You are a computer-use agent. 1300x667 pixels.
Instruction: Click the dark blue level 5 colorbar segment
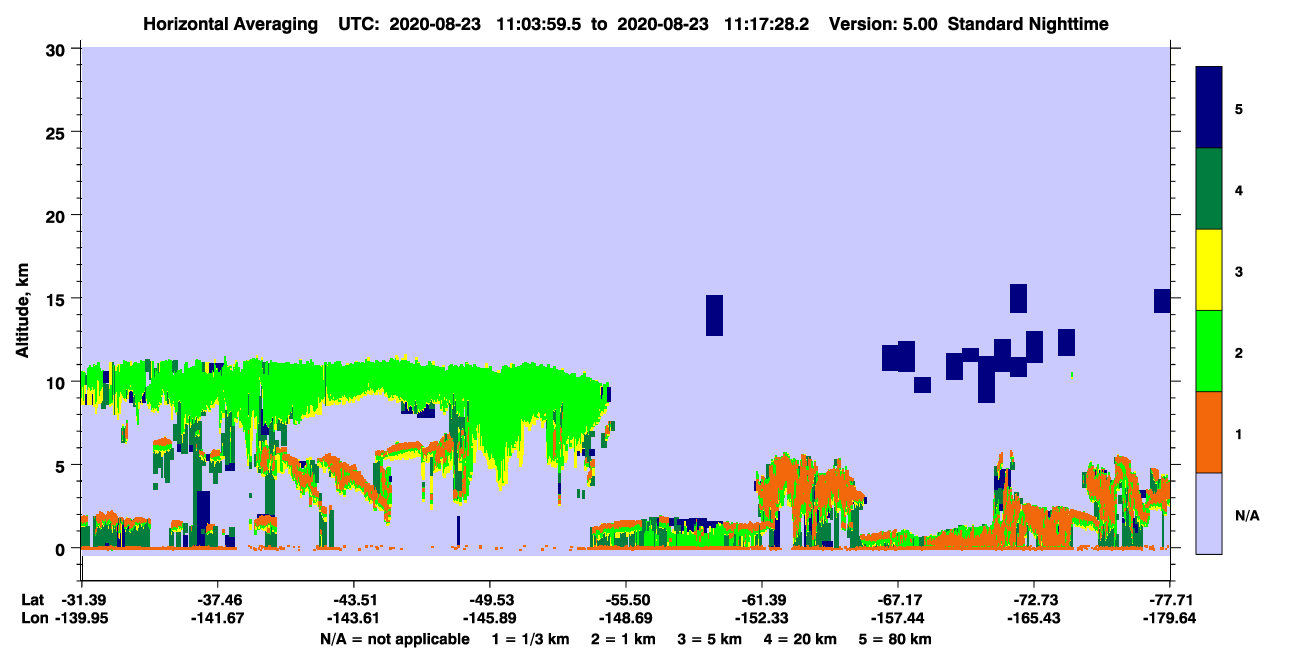coord(1209,107)
